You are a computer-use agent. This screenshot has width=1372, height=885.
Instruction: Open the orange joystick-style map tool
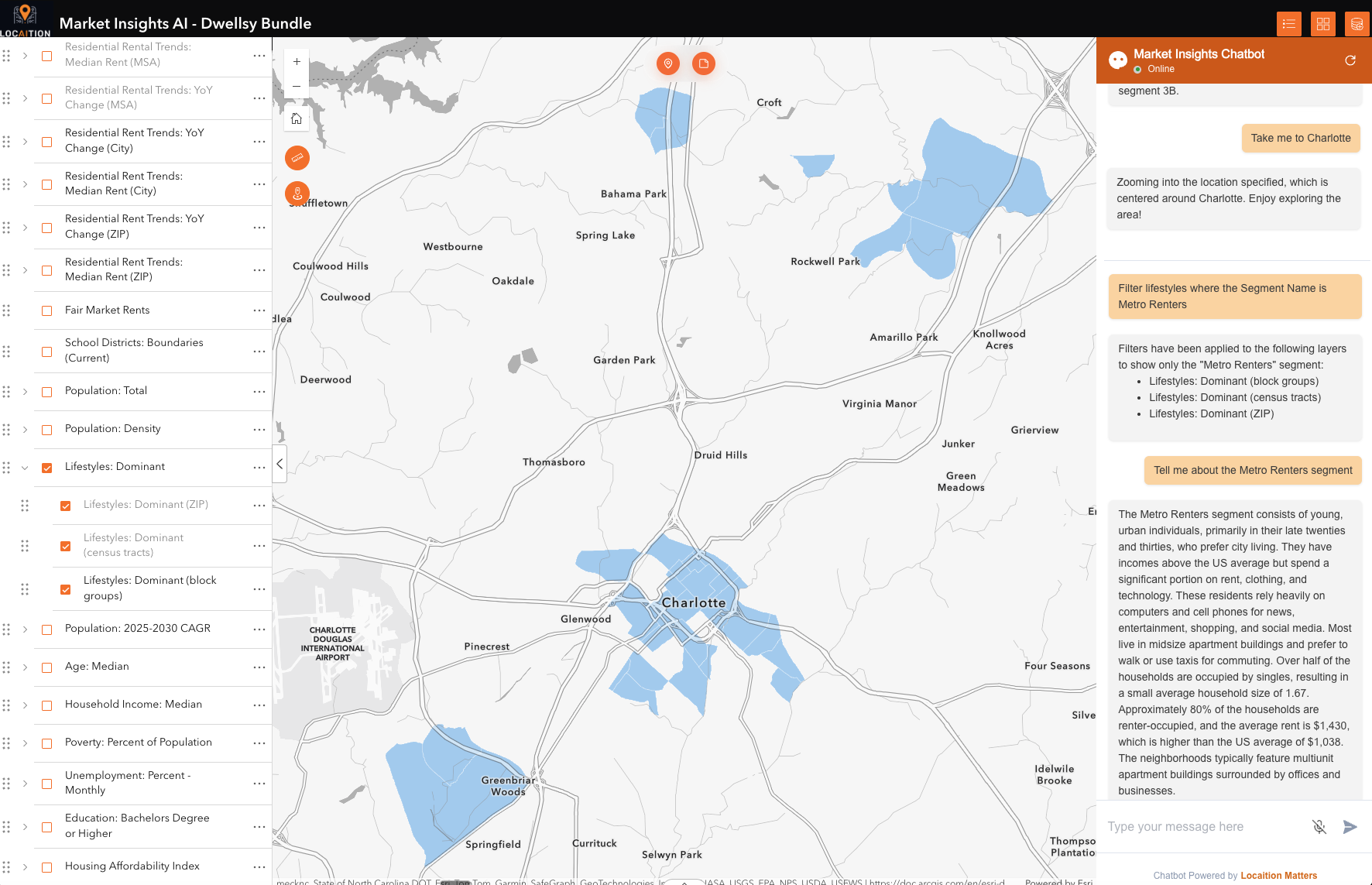297,194
